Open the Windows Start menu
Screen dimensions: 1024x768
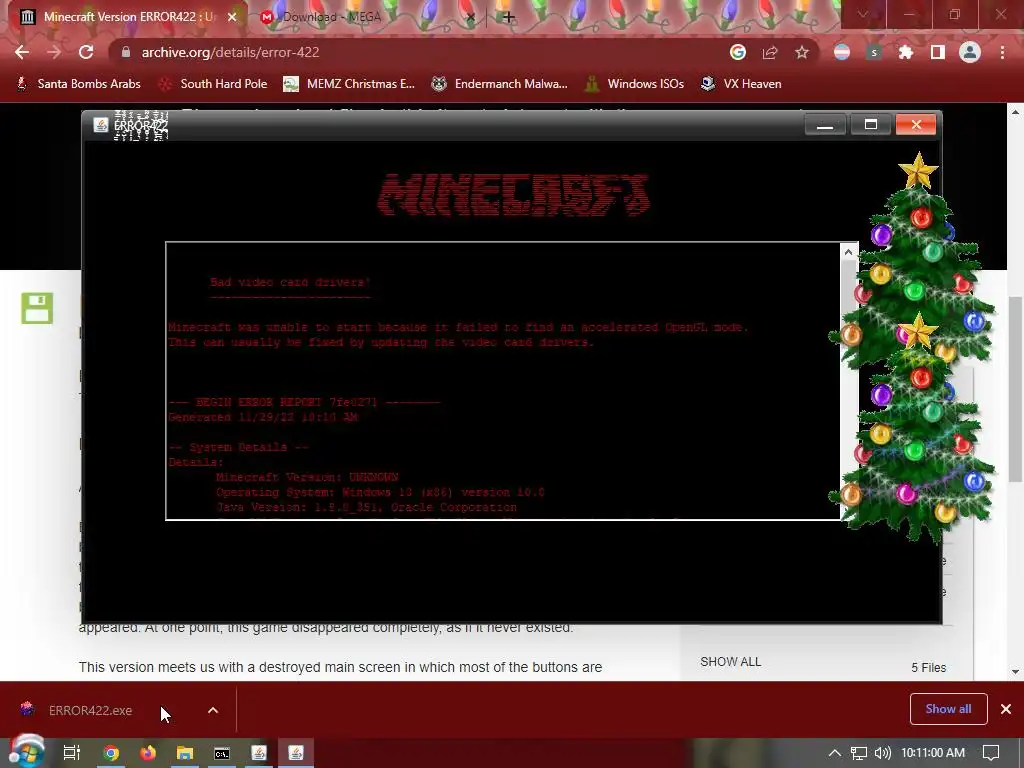click(x=26, y=752)
